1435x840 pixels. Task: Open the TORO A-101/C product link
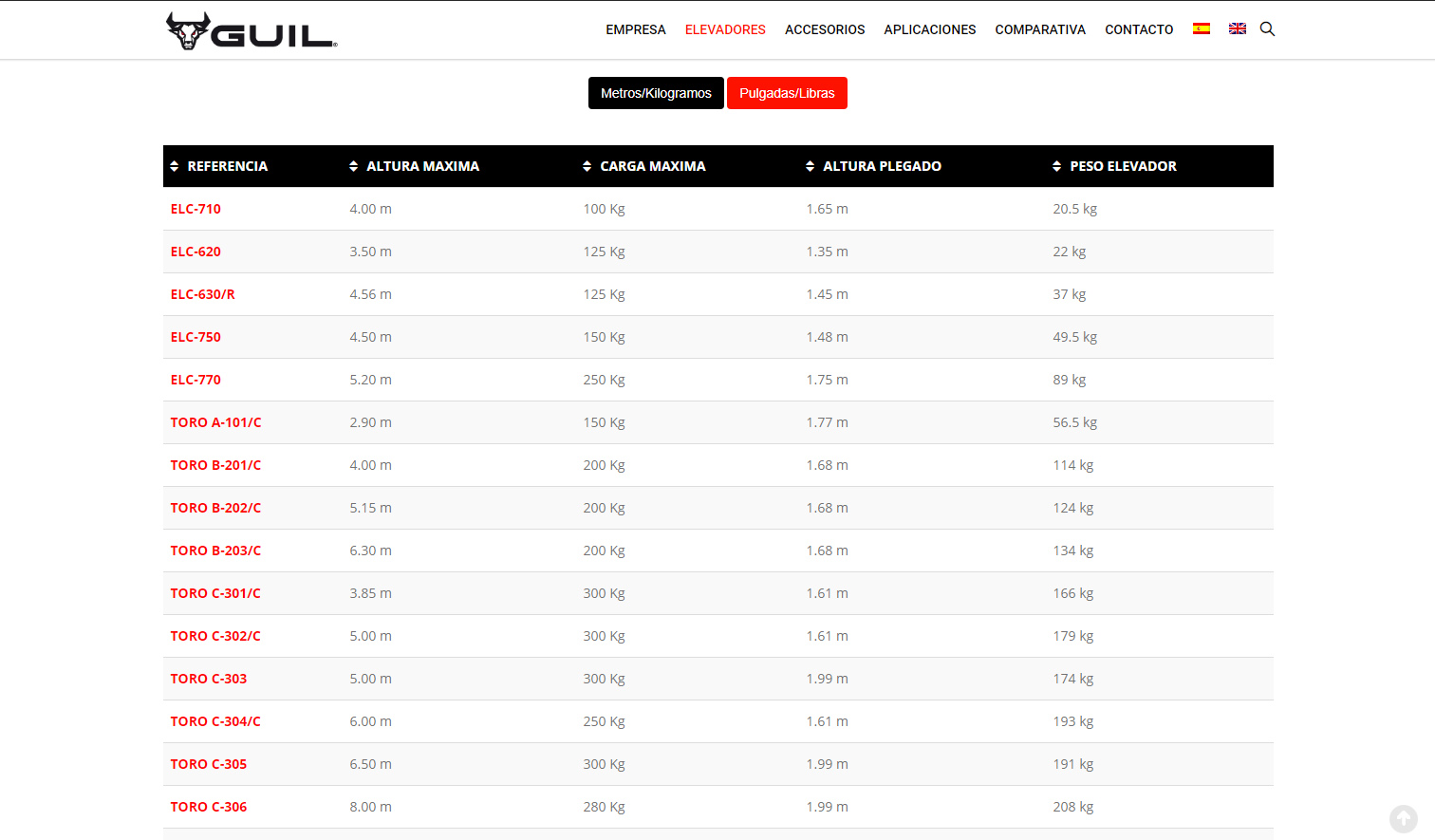click(215, 422)
